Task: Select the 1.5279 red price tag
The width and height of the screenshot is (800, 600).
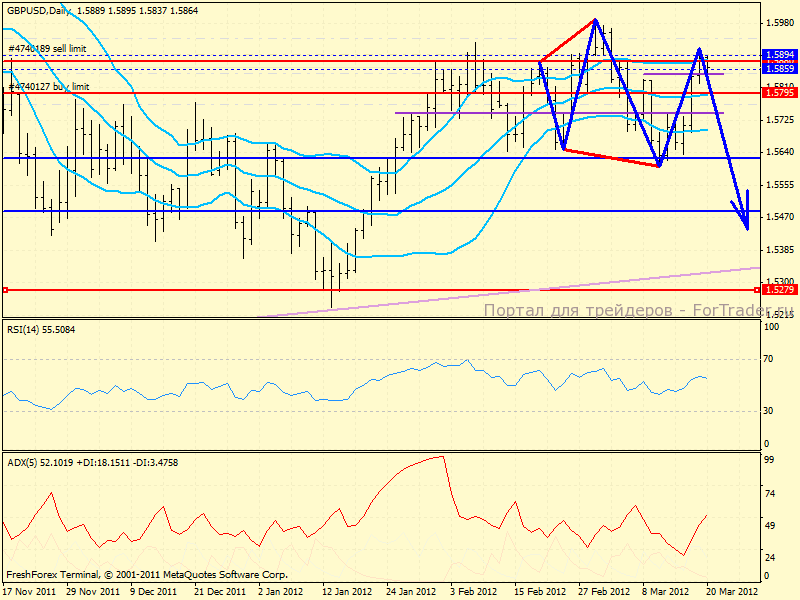Action: [x=778, y=290]
